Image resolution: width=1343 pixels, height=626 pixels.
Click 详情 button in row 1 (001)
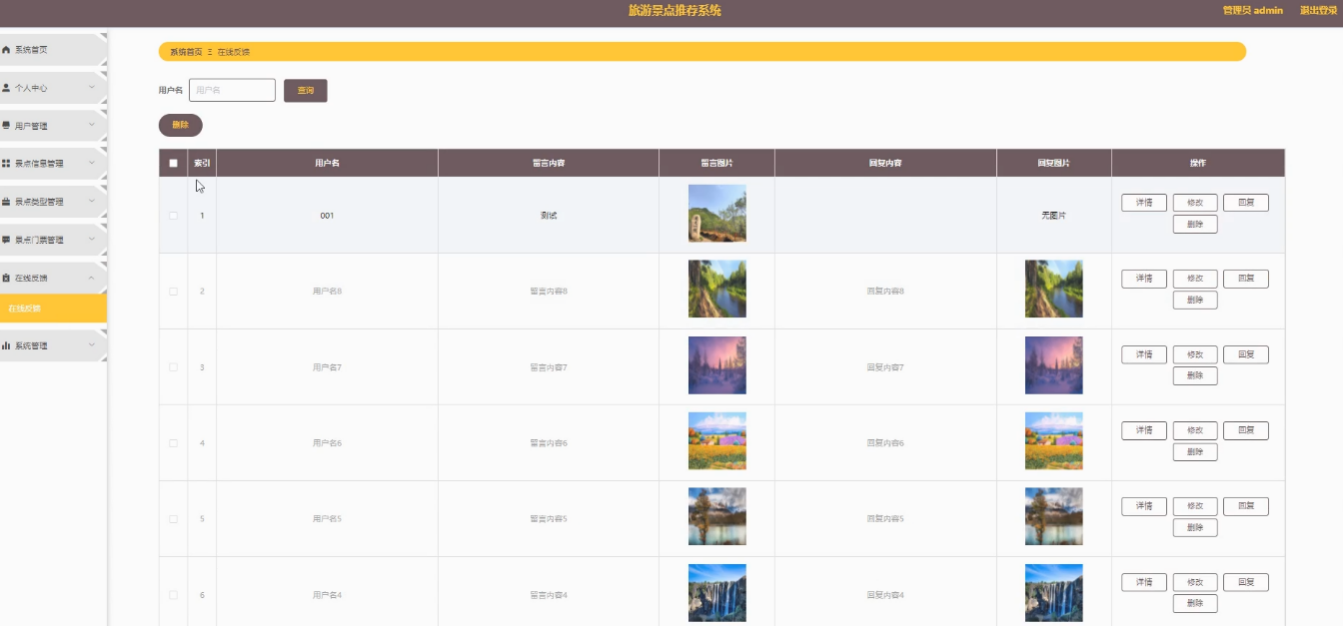(x=1144, y=203)
